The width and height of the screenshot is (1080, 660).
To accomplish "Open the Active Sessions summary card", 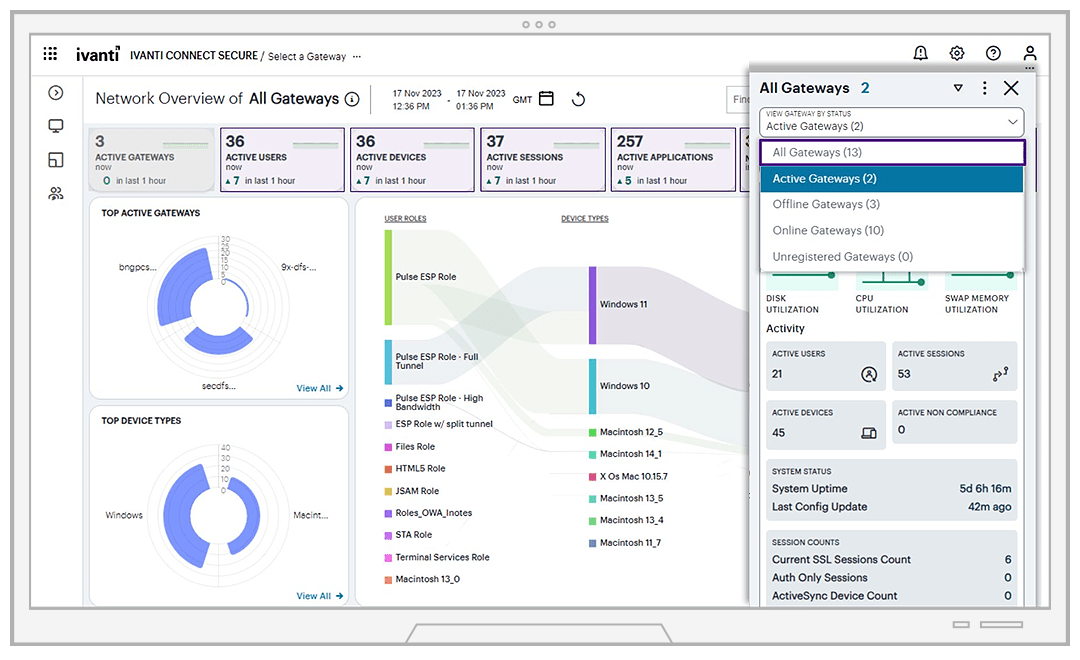I will point(543,159).
